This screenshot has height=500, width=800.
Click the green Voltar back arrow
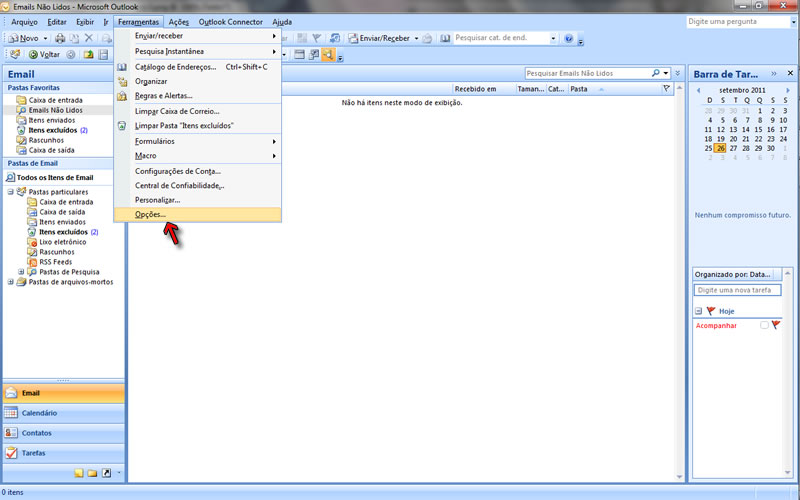coord(33,55)
